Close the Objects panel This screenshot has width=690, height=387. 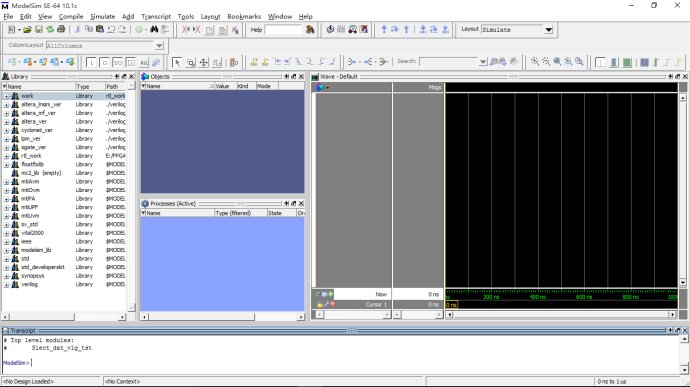click(x=301, y=76)
